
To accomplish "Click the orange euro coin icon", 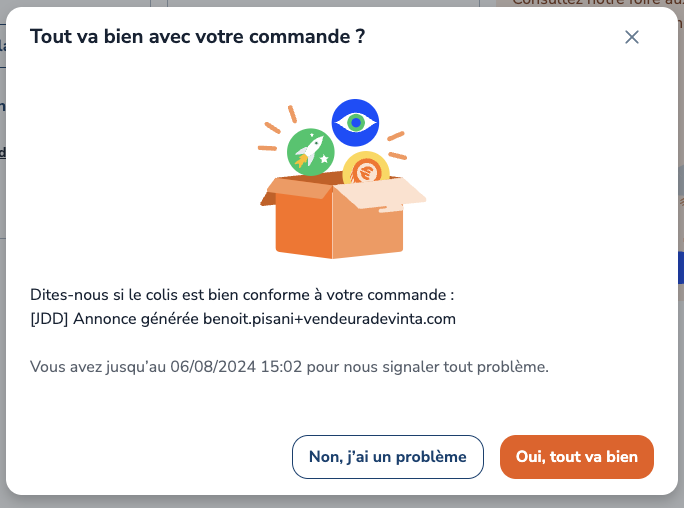I will tap(366, 171).
